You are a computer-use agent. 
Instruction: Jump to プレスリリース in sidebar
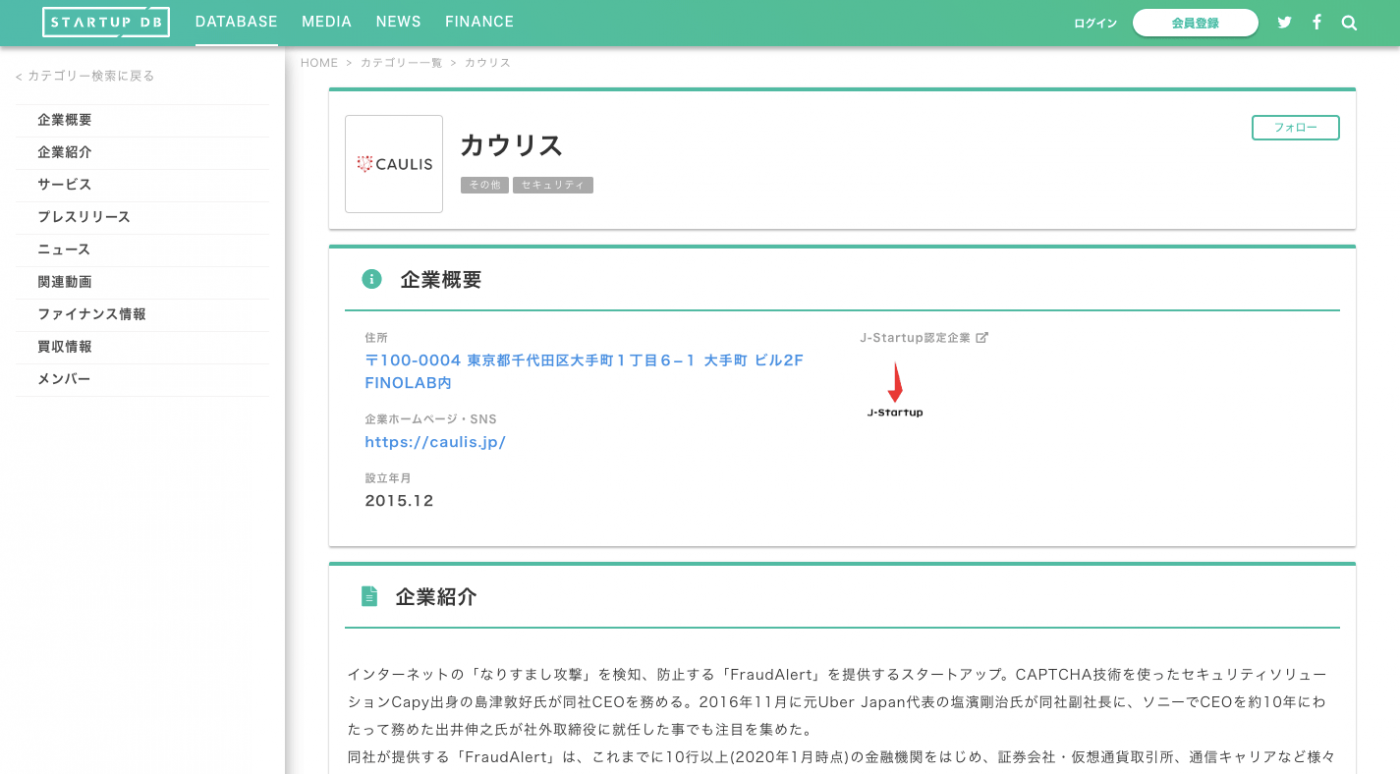pyautogui.click(x=143, y=217)
